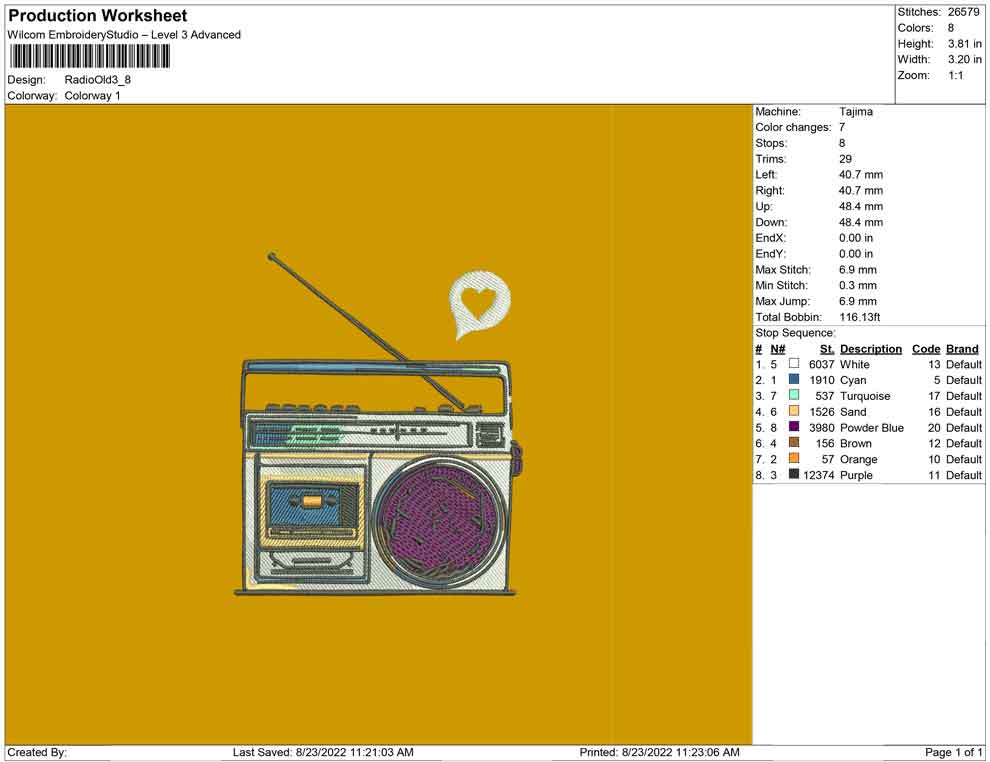
Task: Click the Machine value 'Tajima'
Action: [856, 111]
